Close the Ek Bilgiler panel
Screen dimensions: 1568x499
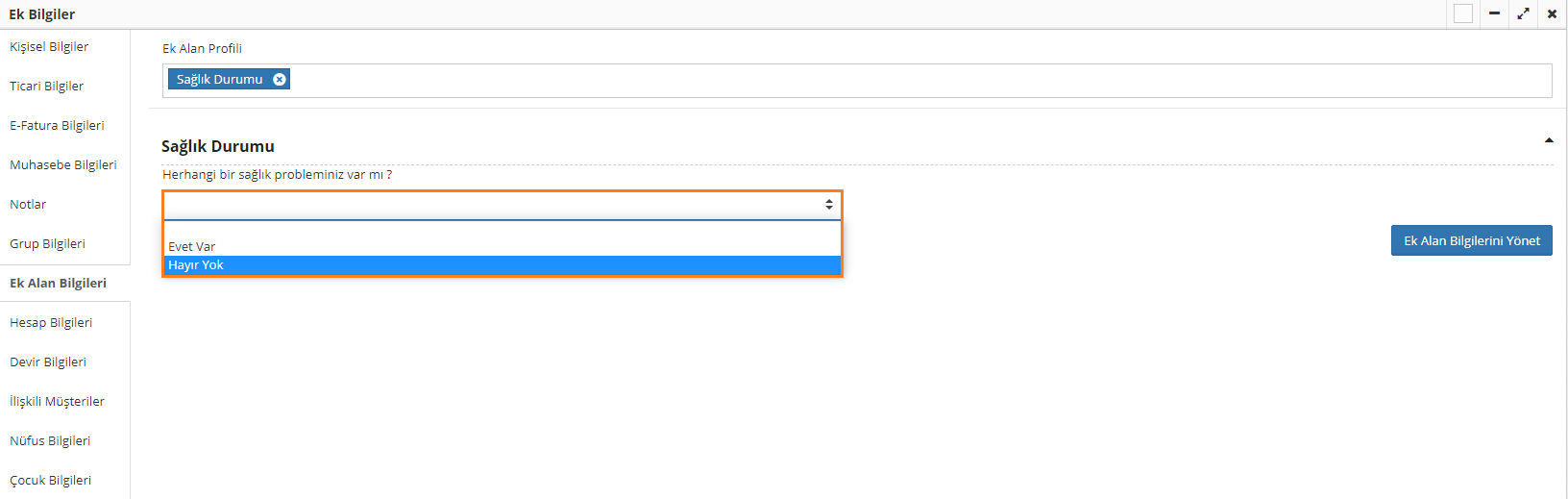point(1552,13)
